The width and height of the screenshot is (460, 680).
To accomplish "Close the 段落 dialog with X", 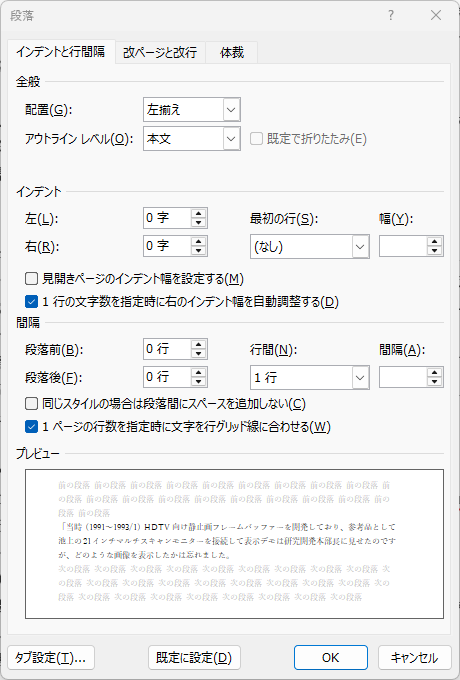I will [x=436, y=16].
